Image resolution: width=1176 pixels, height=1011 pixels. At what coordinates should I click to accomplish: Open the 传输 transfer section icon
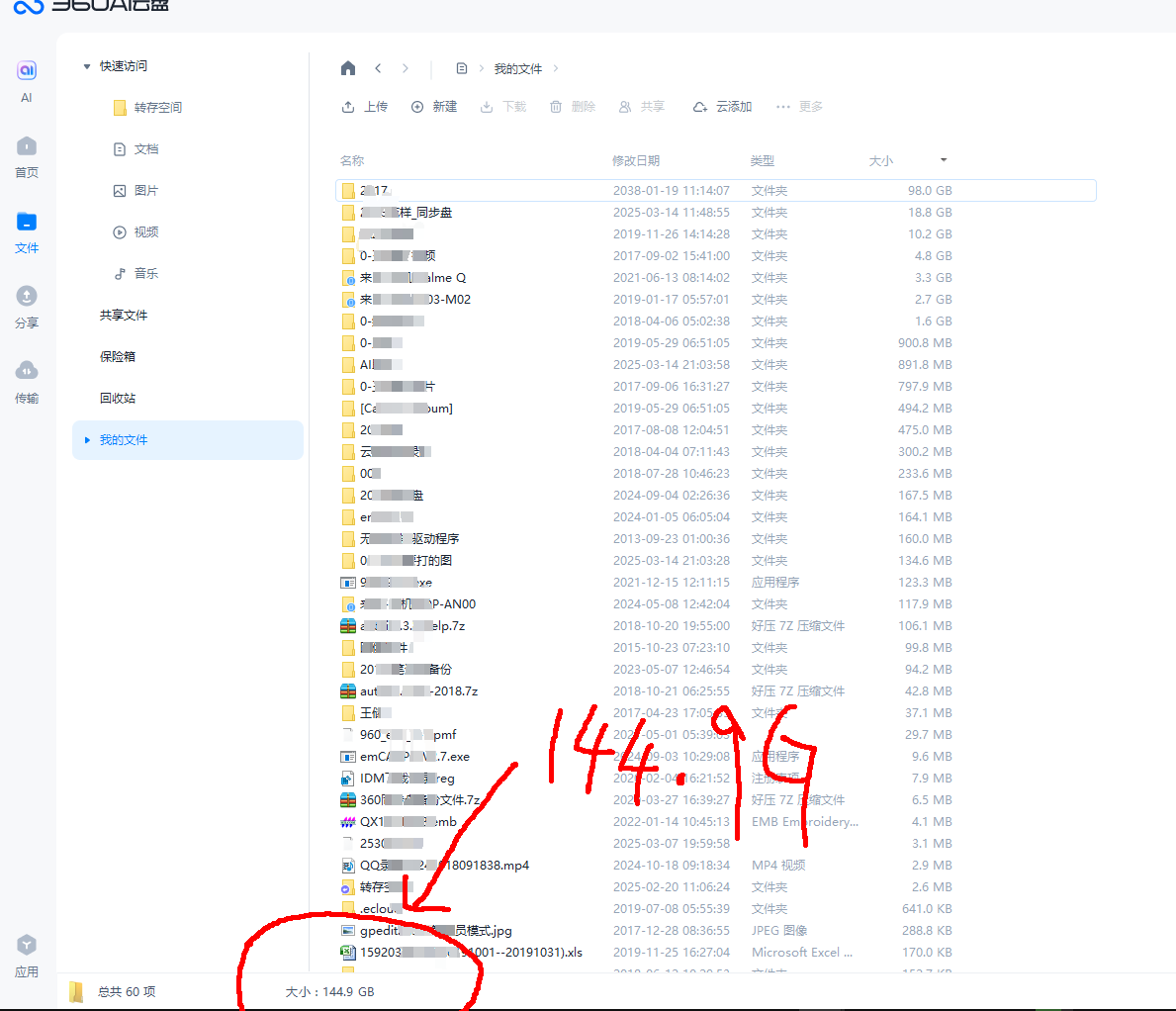pos(27,371)
